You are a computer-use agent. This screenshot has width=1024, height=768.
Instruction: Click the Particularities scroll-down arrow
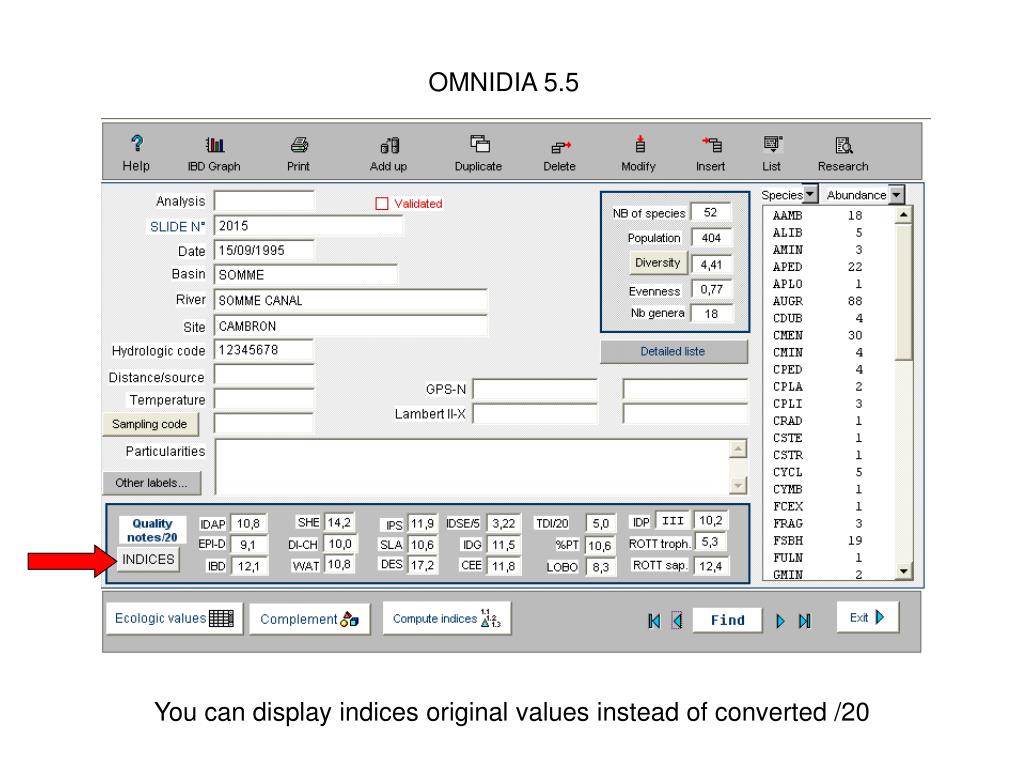point(738,485)
